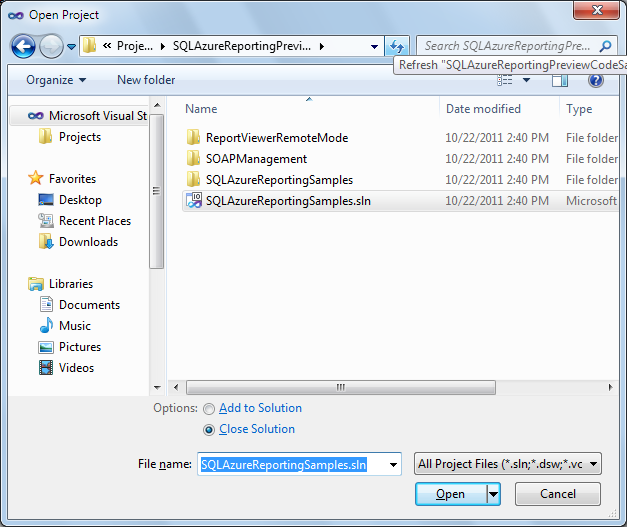Click the horizontal scrollbar thumb in file list
This screenshot has height=527, width=627.
pyautogui.click(x=341, y=387)
